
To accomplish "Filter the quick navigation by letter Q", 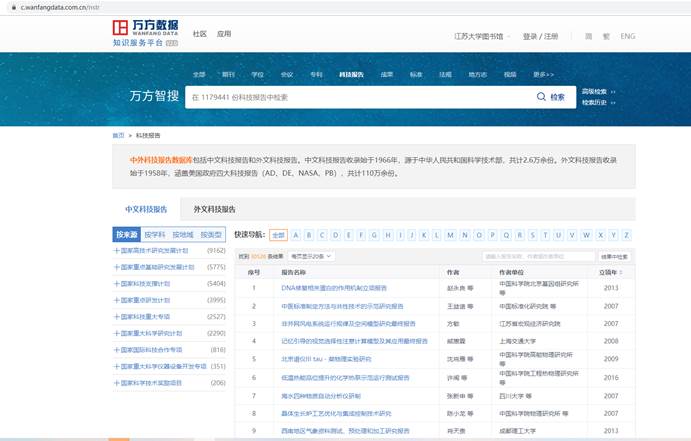I will coord(506,235).
